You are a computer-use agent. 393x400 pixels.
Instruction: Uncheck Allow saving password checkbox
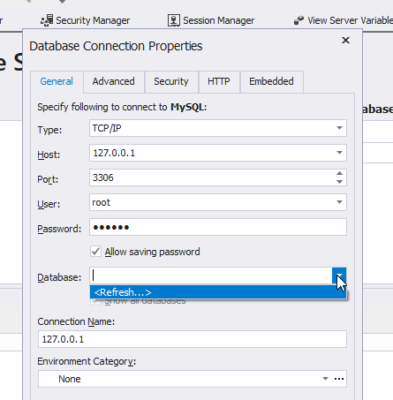coord(96,251)
